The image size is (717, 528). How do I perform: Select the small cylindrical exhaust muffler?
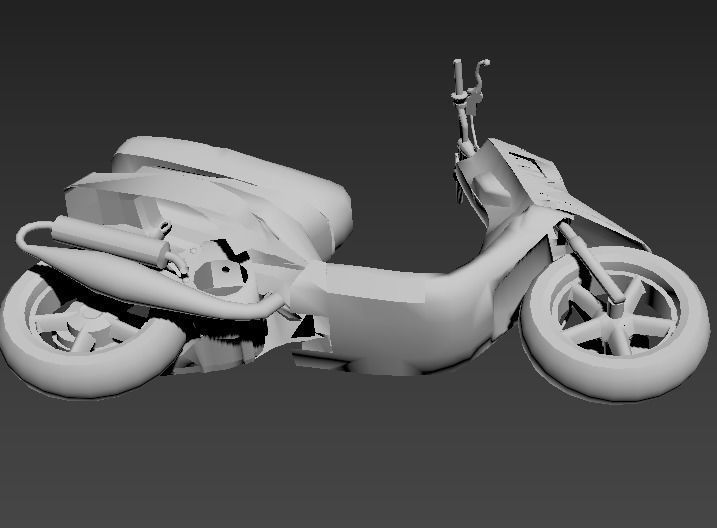coord(110,241)
